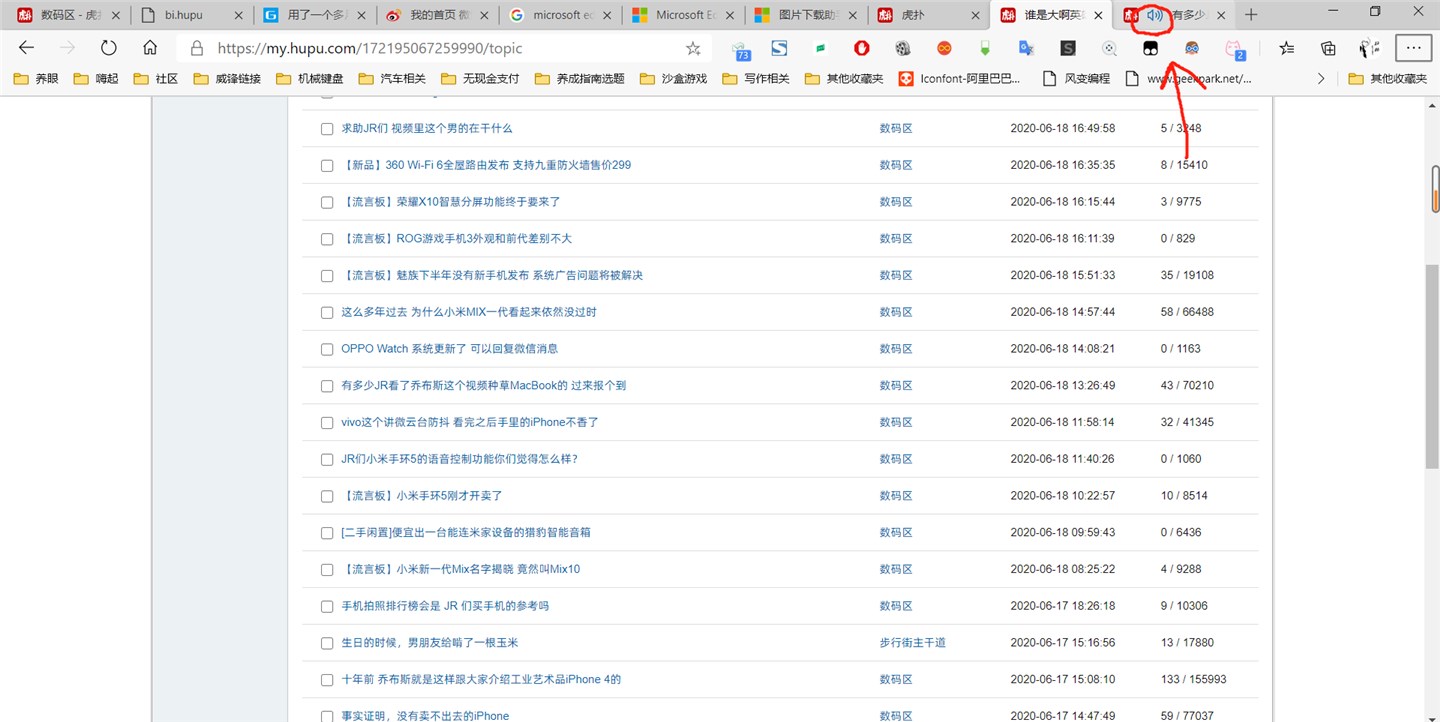
Task: Tick checkbox beside OPPO Watch post
Action: [327, 349]
